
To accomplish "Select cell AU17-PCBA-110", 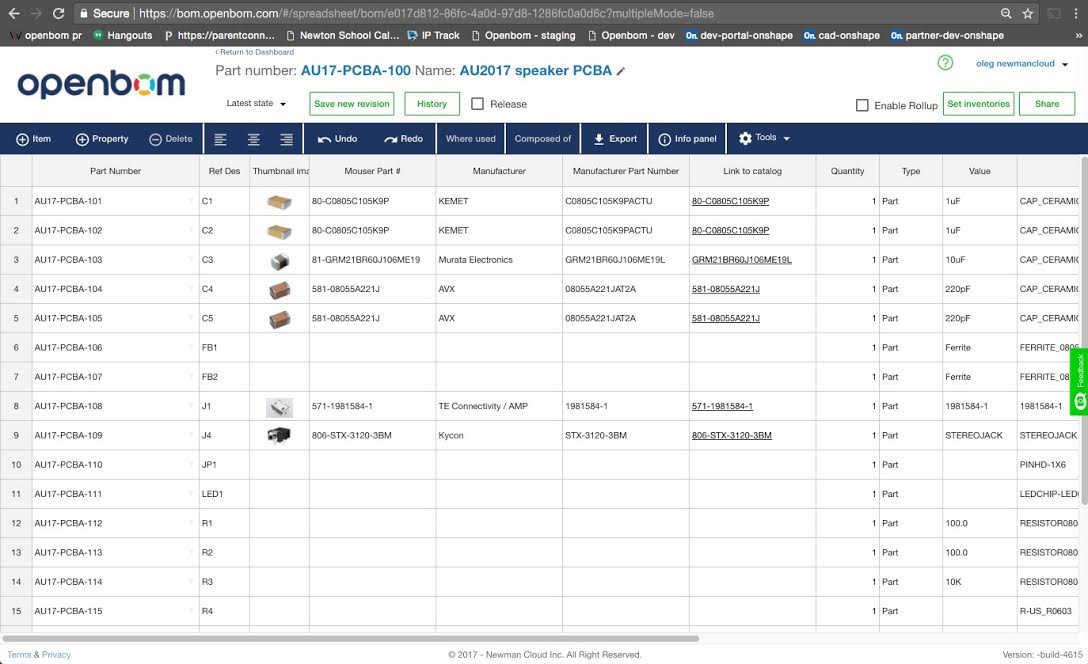I will [x=115, y=464].
